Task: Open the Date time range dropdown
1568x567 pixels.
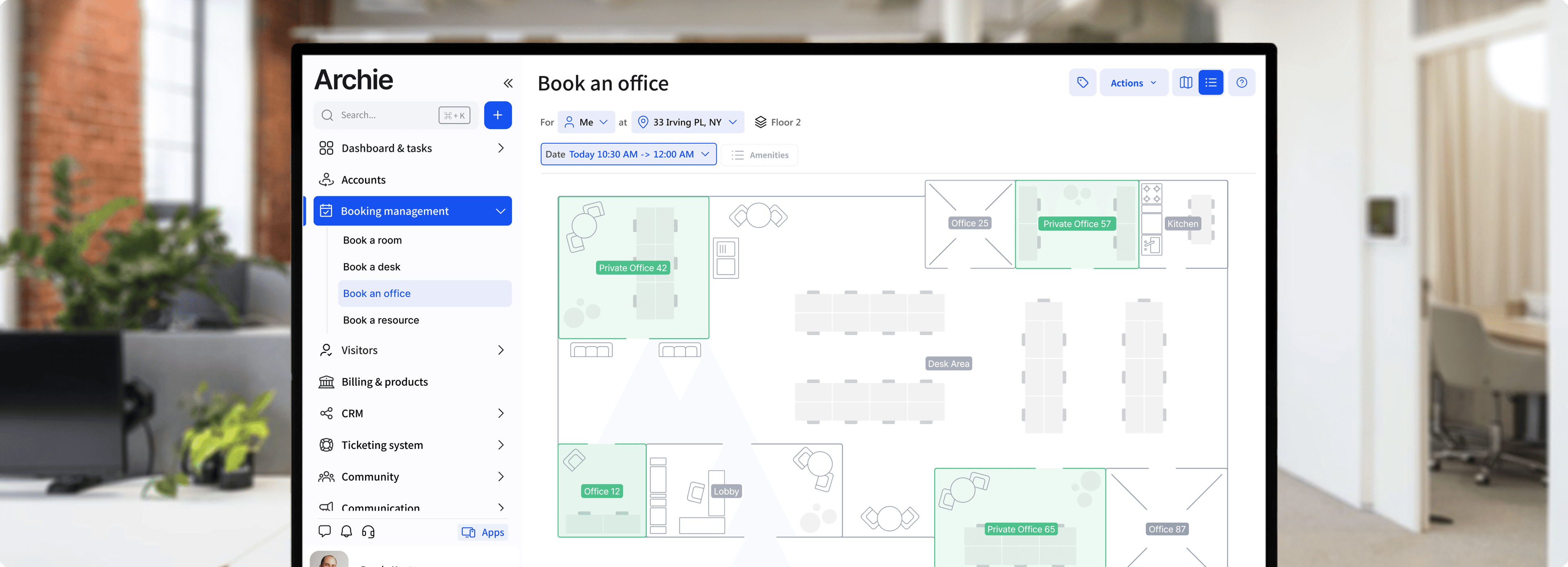Action: click(628, 155)
